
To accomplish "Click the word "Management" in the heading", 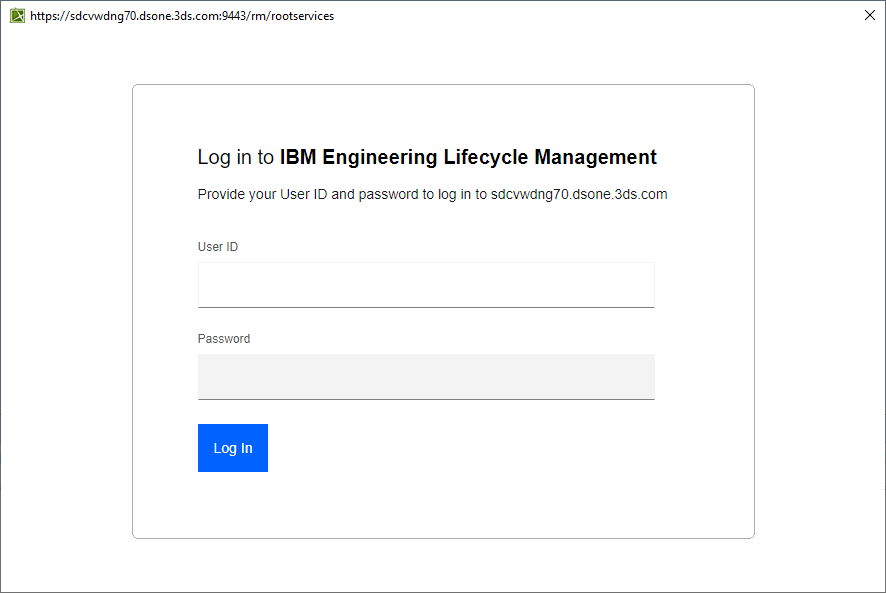I will 596,158.
